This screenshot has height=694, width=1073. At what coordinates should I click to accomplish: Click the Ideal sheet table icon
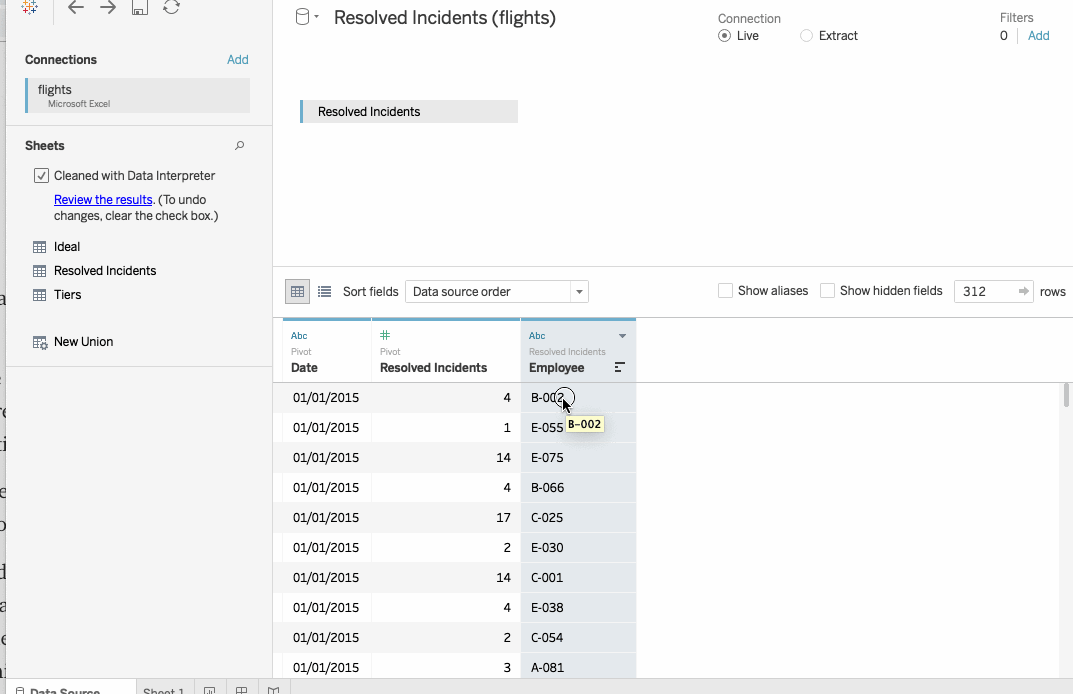[40, 247]
